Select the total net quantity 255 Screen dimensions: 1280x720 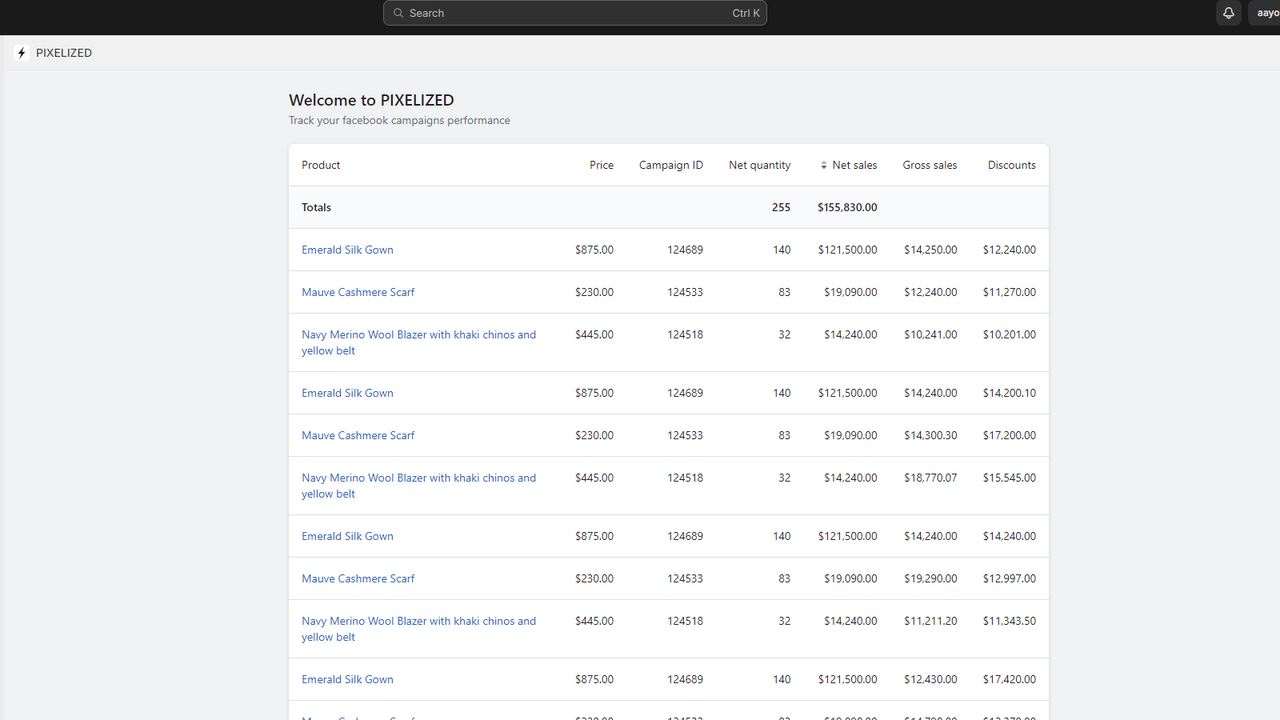coord(781,207)
